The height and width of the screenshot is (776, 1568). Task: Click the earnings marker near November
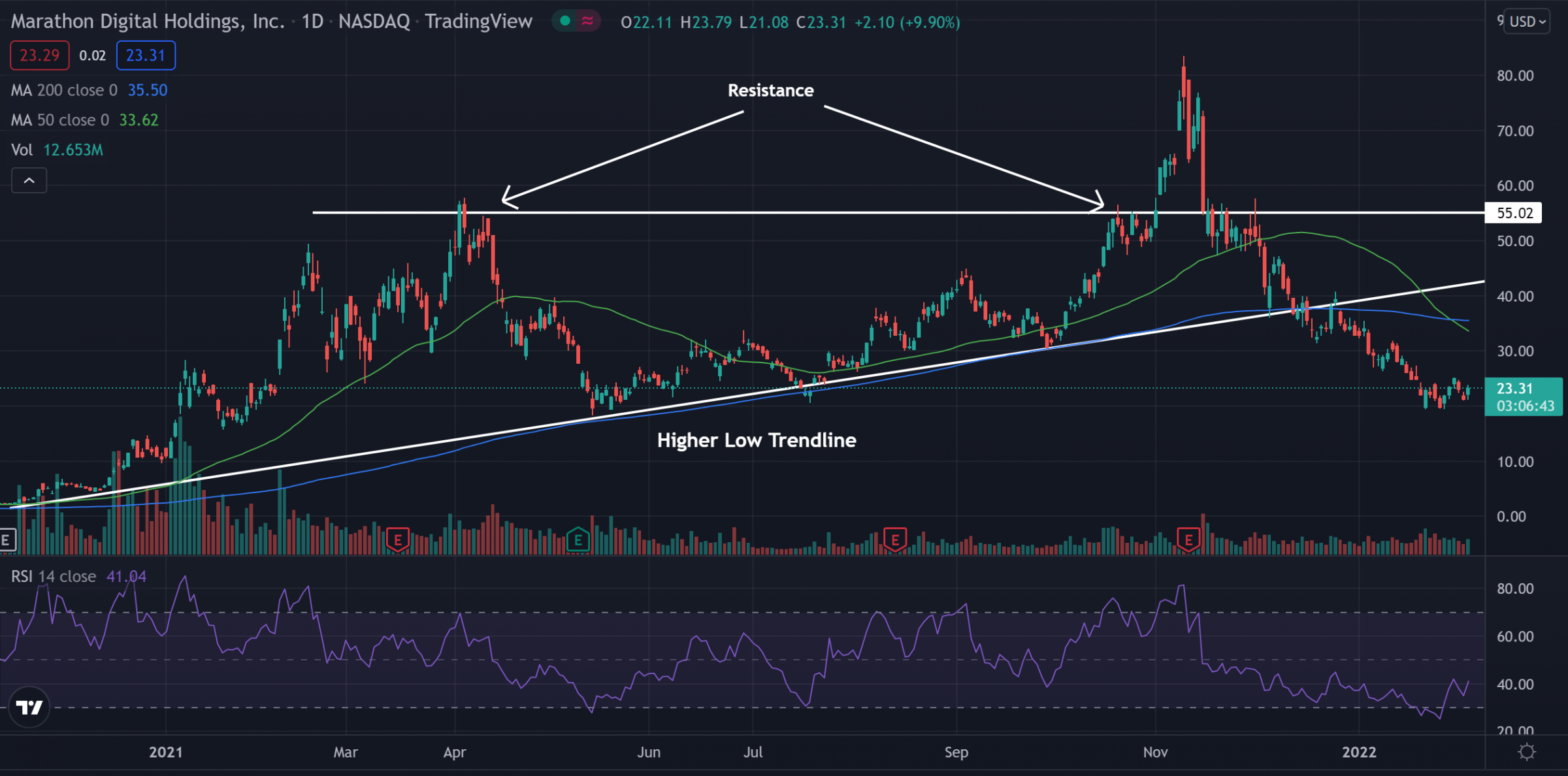tap(1188, 540)
